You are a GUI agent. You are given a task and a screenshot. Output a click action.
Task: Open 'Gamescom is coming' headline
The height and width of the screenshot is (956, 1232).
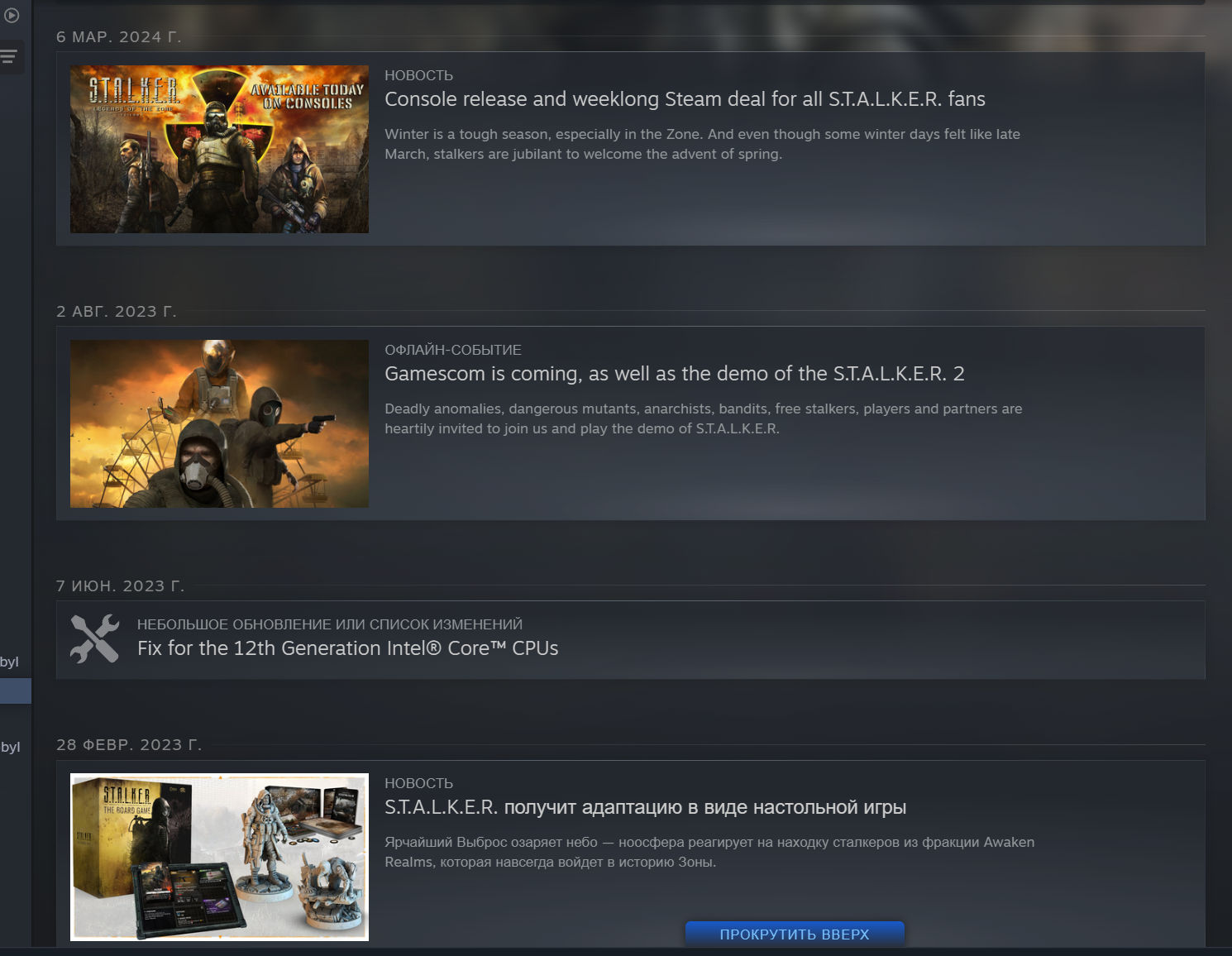(674, 374)
